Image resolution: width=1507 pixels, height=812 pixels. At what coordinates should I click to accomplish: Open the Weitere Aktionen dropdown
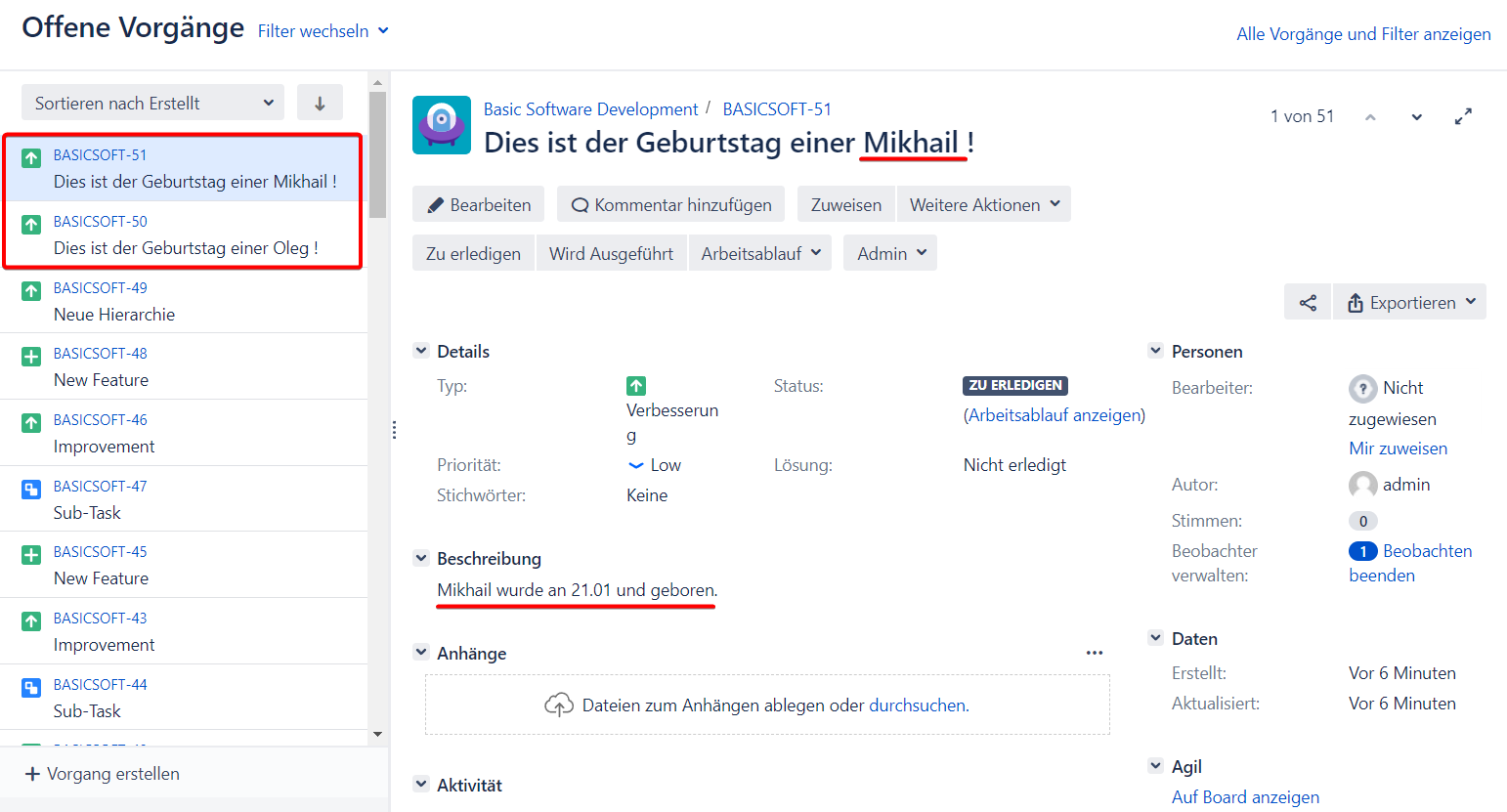(x=983, y=204)
